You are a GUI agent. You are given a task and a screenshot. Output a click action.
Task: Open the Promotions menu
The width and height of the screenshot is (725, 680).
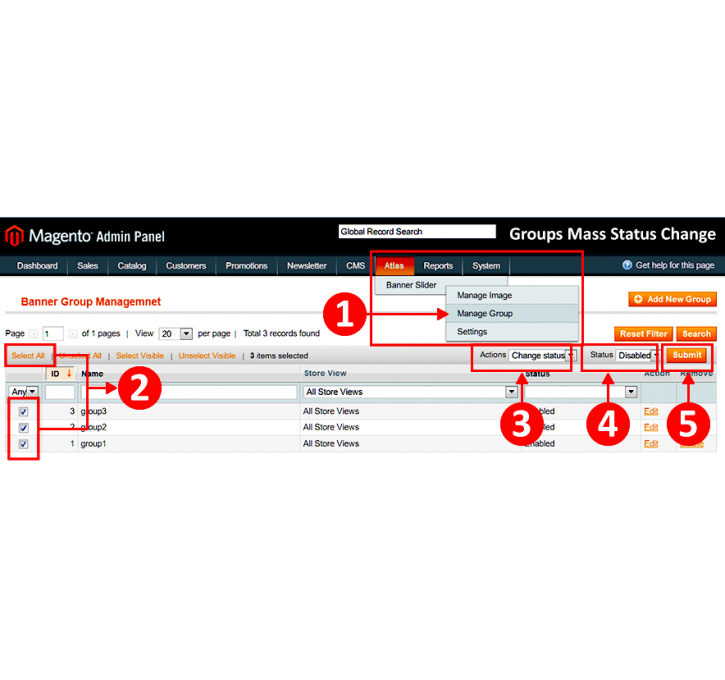[x=246, y=266]
